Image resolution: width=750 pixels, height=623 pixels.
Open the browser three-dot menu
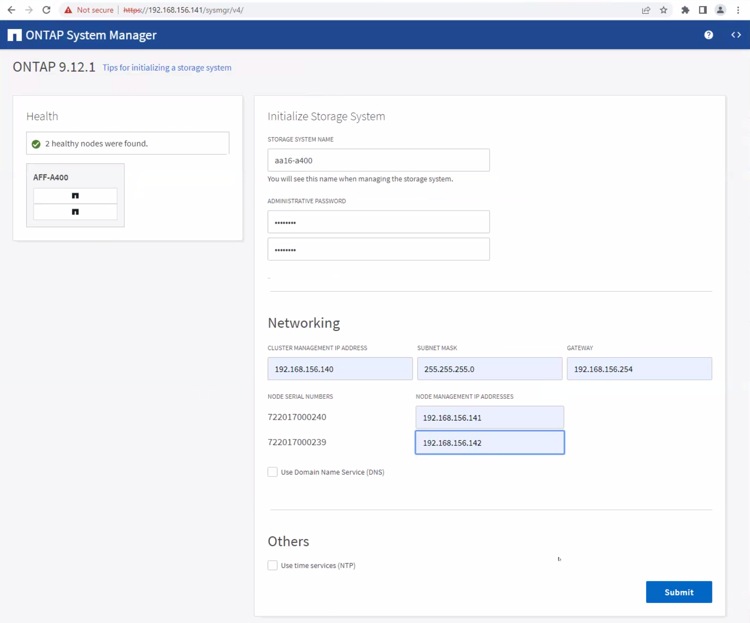(x=738, y=10)
